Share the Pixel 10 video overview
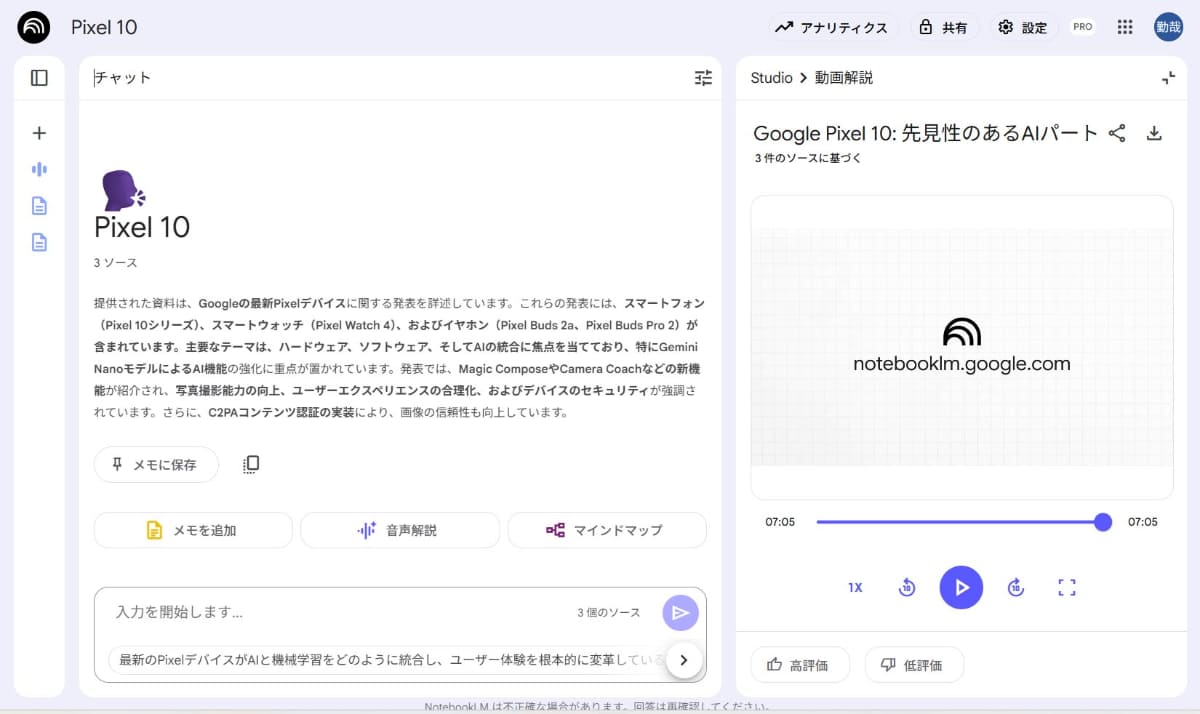Screen dimensions: 1200x714 (1117, 133)
